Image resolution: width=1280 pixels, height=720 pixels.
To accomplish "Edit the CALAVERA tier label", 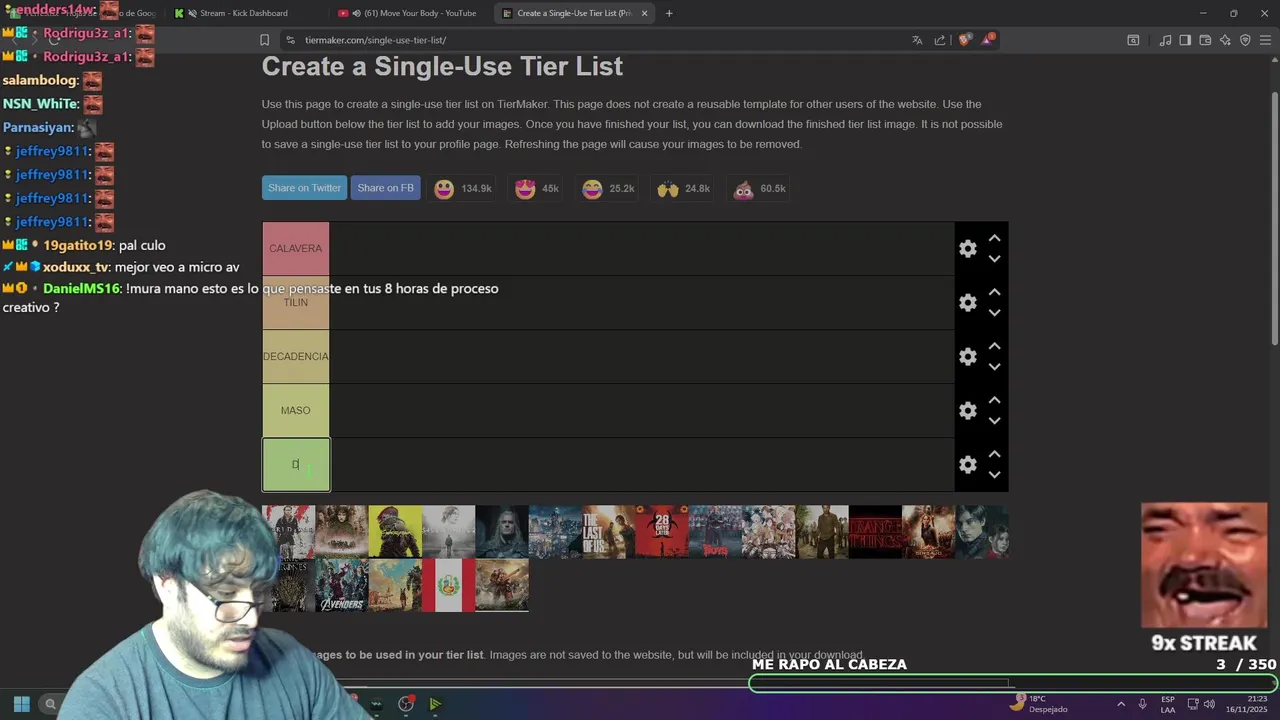I will [x=295, y=249].
